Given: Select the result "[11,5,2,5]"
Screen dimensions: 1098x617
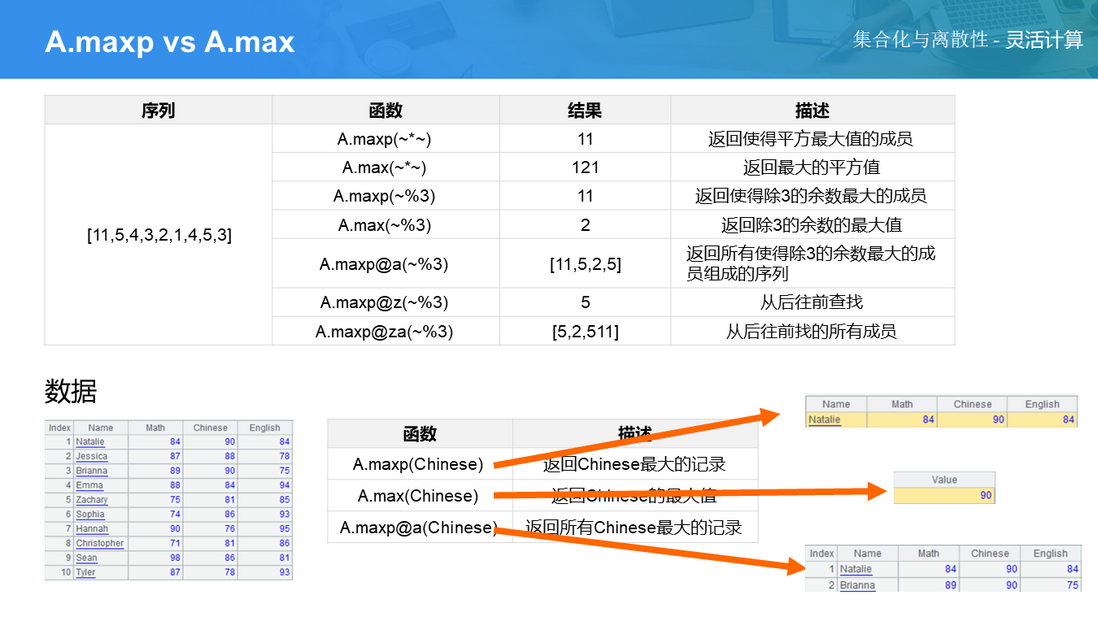Looking at the screenshot, I should [x=585, y=264].
